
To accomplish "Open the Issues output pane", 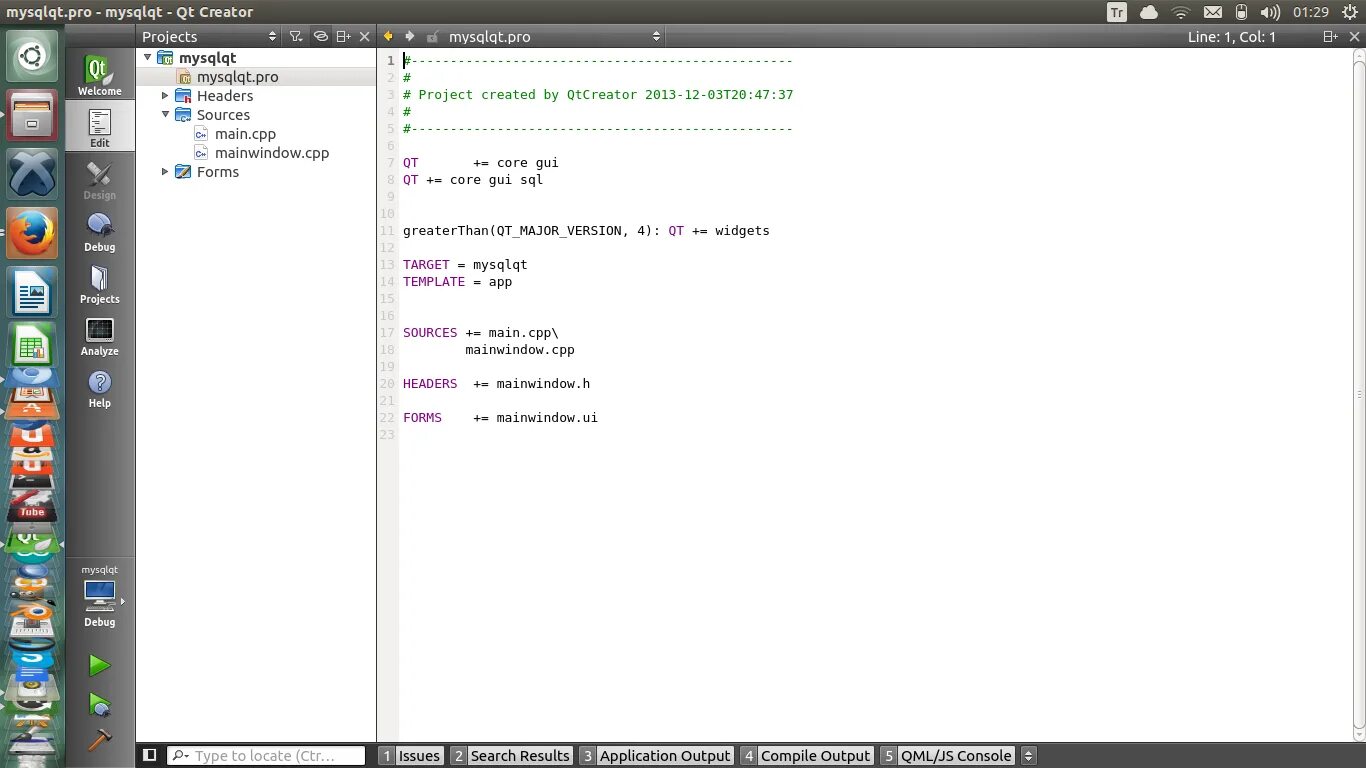I will (411, 756).
